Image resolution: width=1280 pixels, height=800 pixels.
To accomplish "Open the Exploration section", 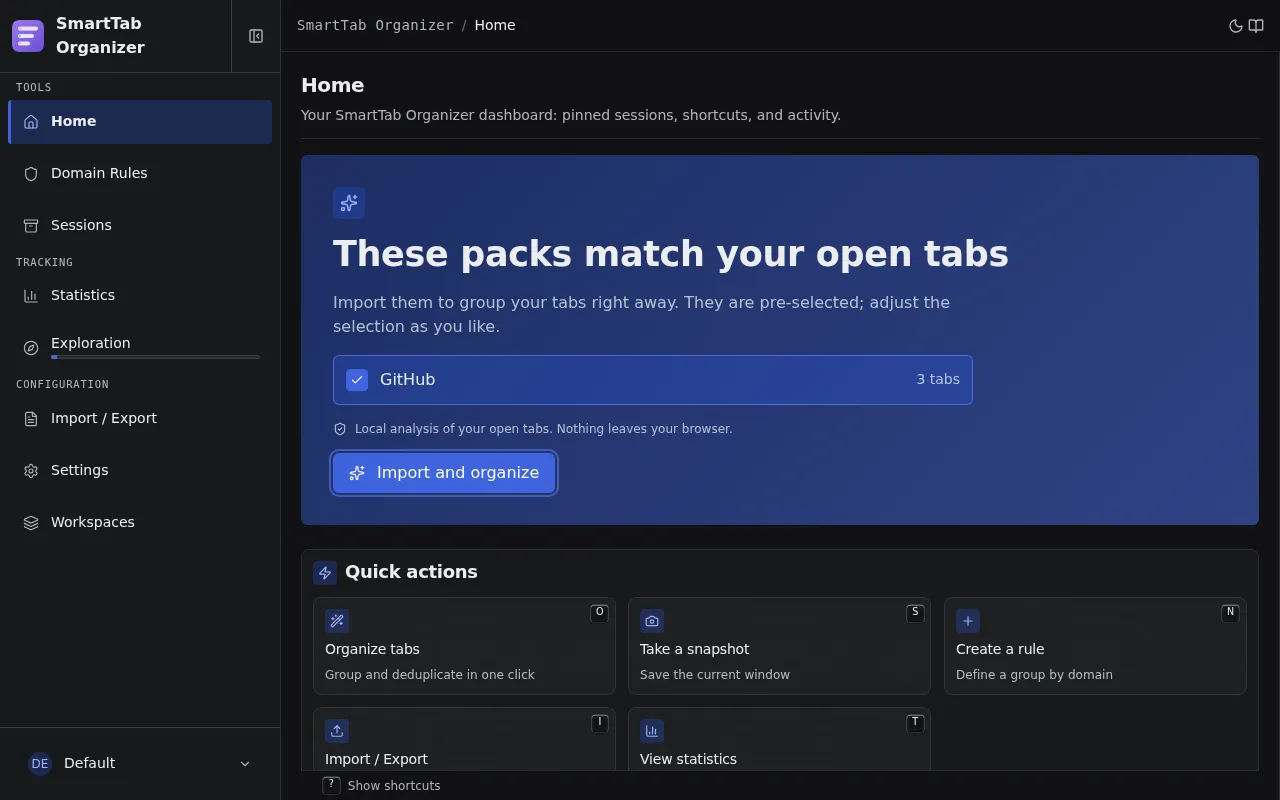I will coord(140,347).
